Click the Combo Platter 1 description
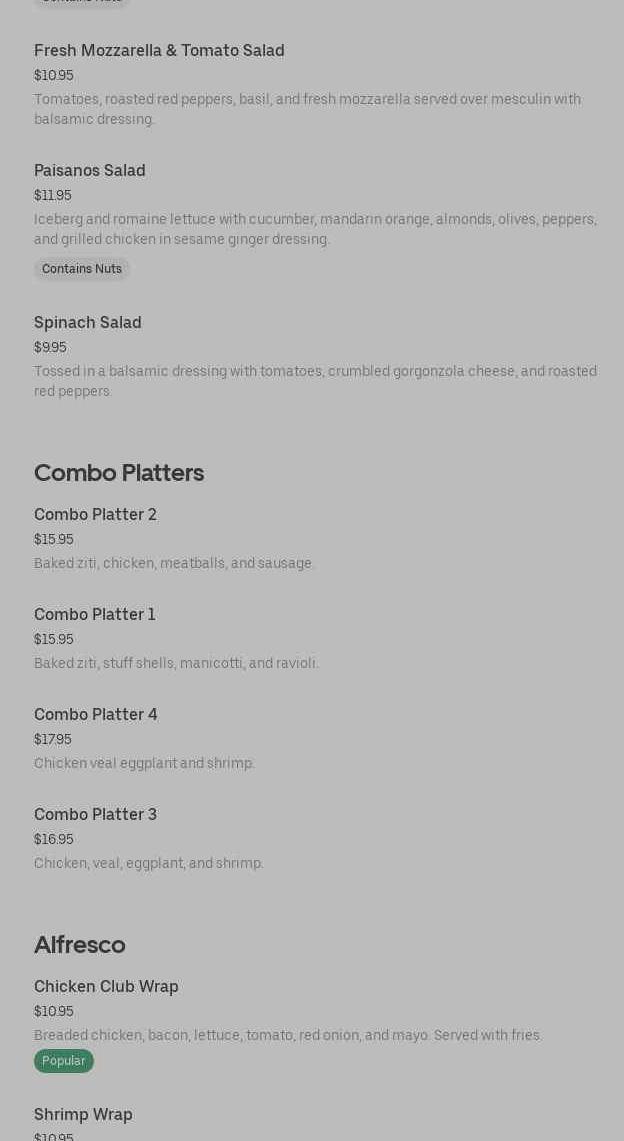Viewport: 624px width, 1141px height. (176, 664)
